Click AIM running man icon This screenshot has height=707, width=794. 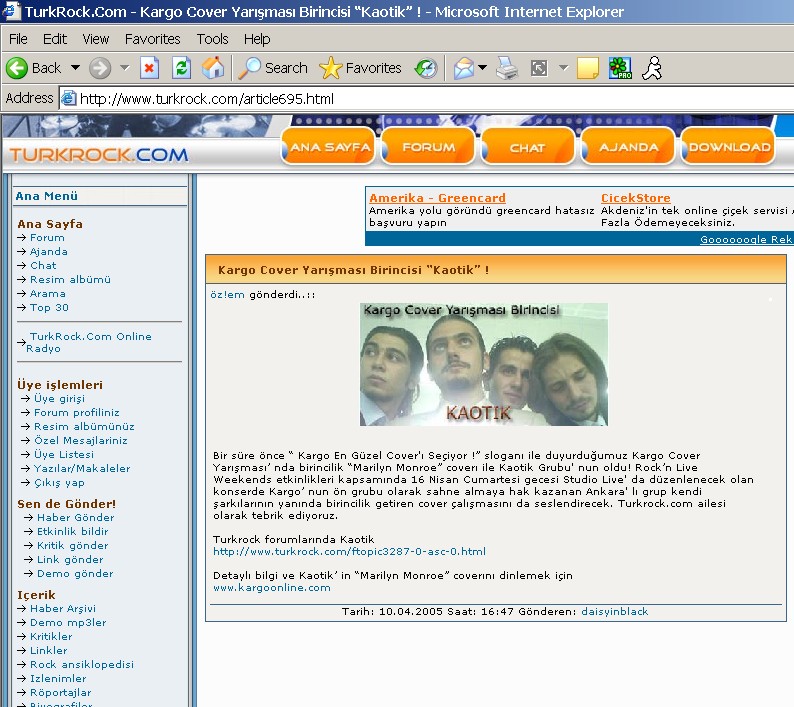(652, 68)
